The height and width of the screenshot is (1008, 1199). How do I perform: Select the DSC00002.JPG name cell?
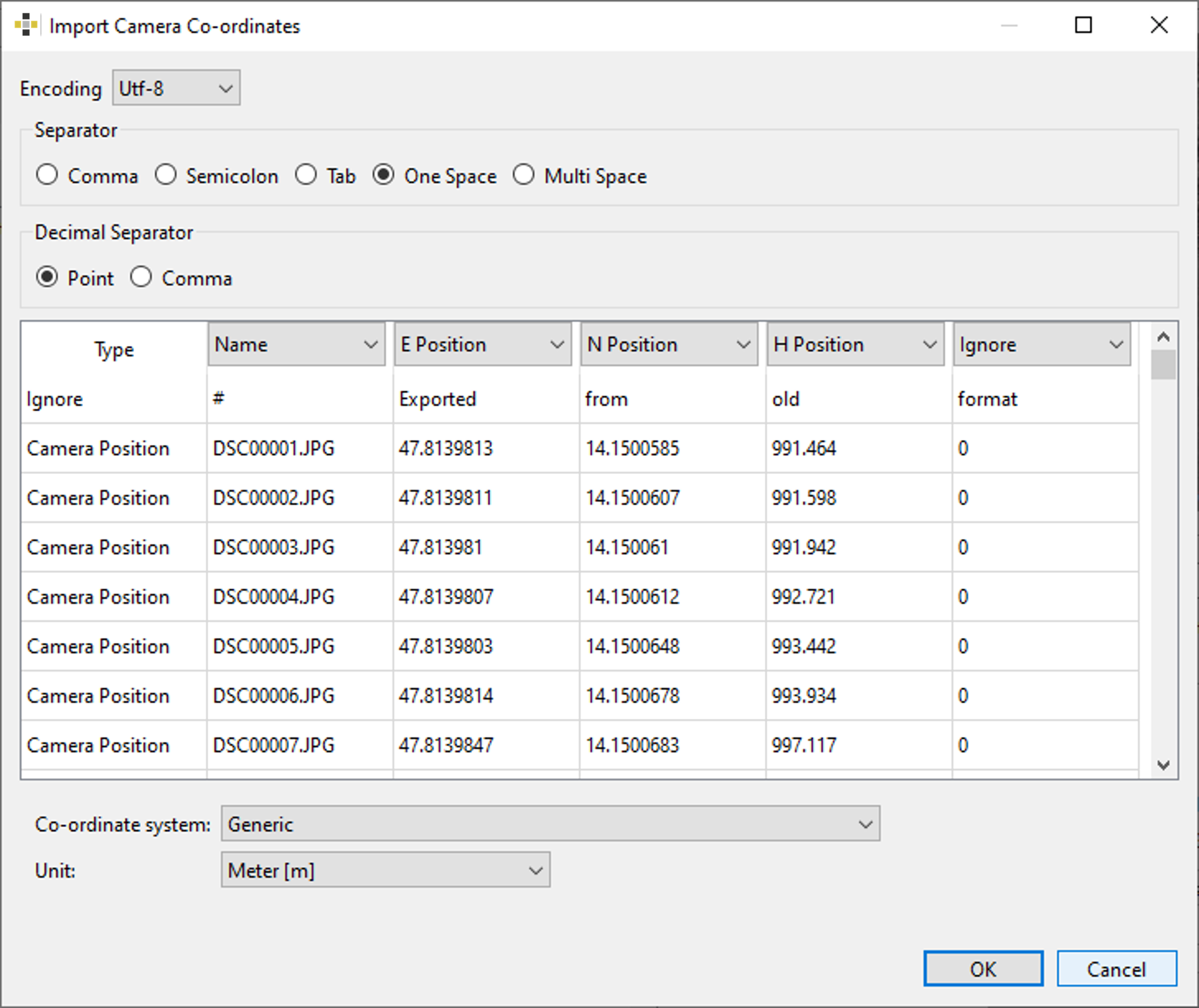point(300,498)
